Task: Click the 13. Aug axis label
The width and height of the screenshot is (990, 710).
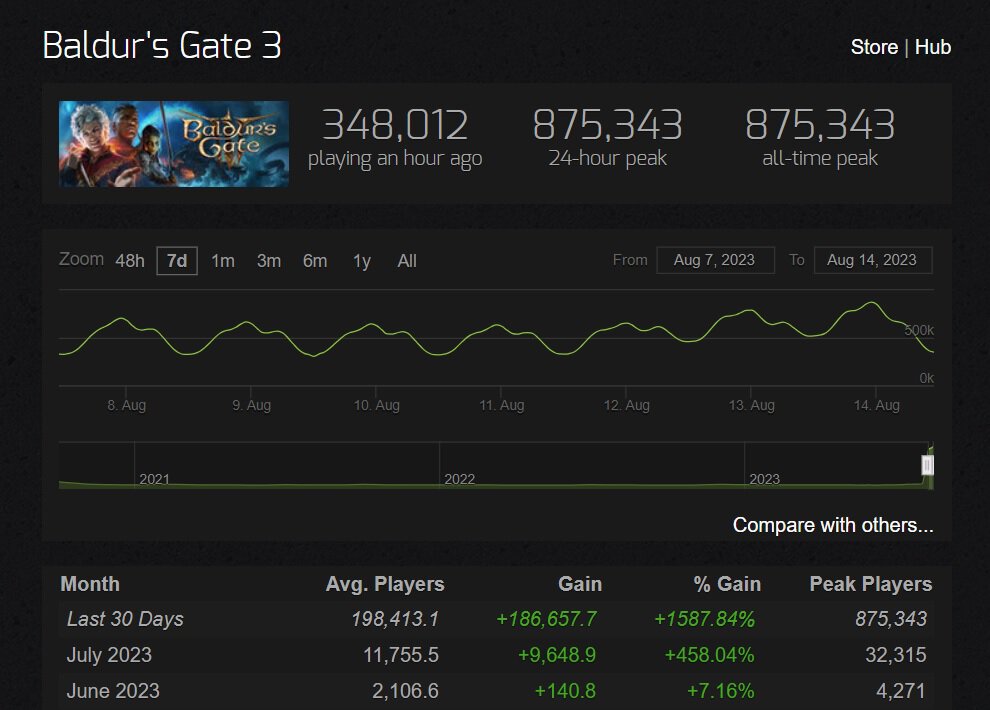Action: [x=751, y=405]
